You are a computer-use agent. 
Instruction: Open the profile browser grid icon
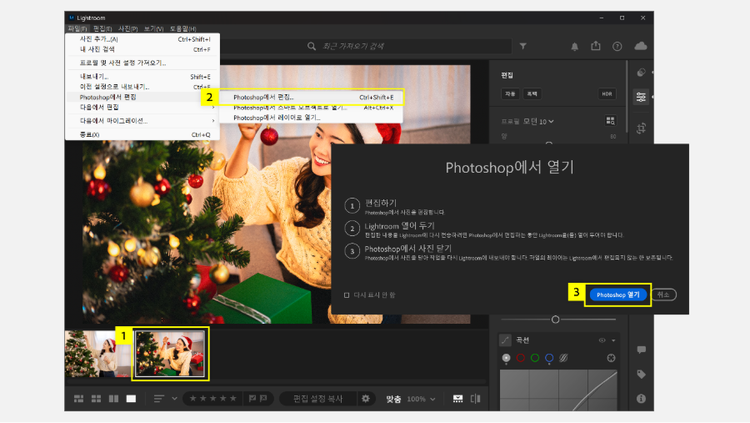pyautogui.click(x=610, y=121)
